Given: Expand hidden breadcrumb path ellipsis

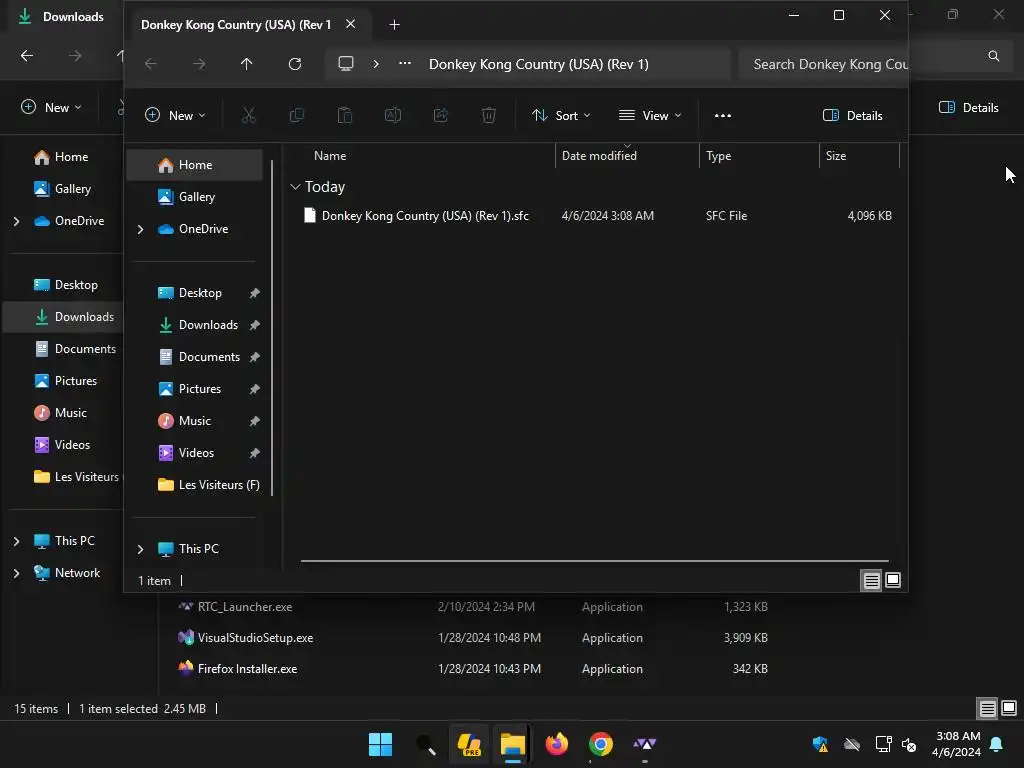Looking at the screenshot, I should (405, 64).
